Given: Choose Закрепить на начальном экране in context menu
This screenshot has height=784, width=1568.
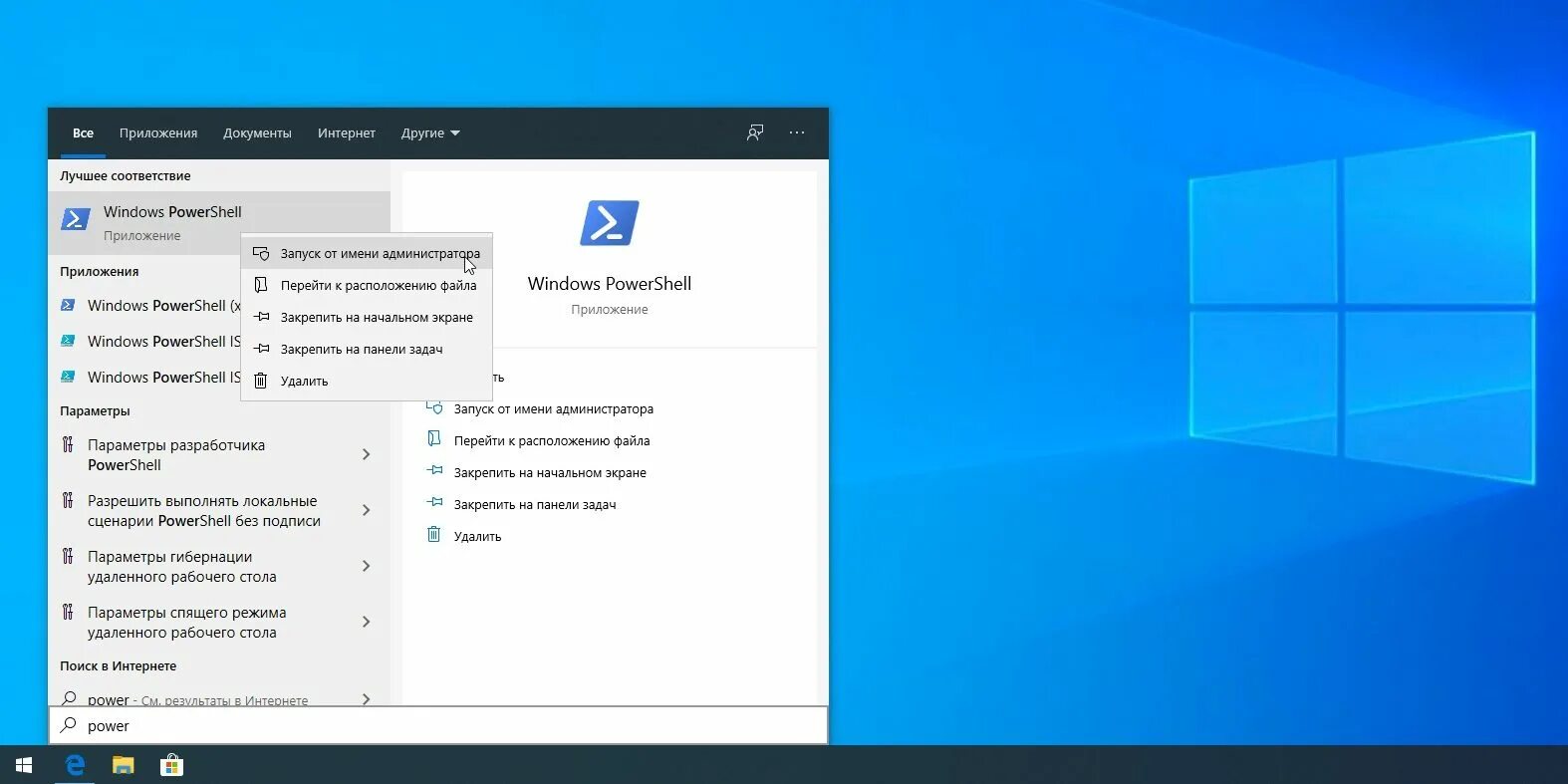Looking at the screenshot, I should point(367,317).
